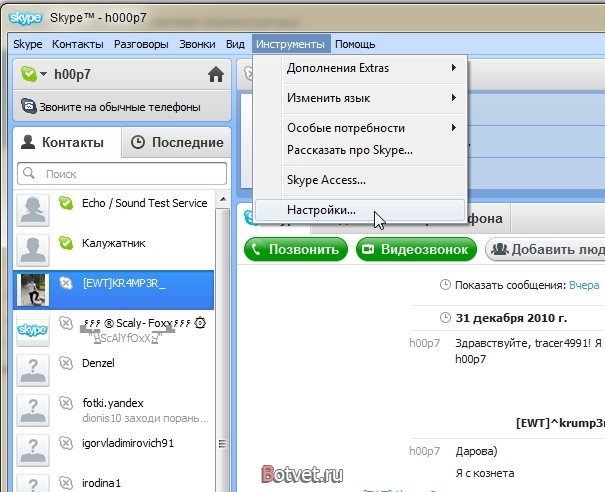605x492 pixels.
Task: Click Калужатник's online status icon
Action: coord(66,243)
